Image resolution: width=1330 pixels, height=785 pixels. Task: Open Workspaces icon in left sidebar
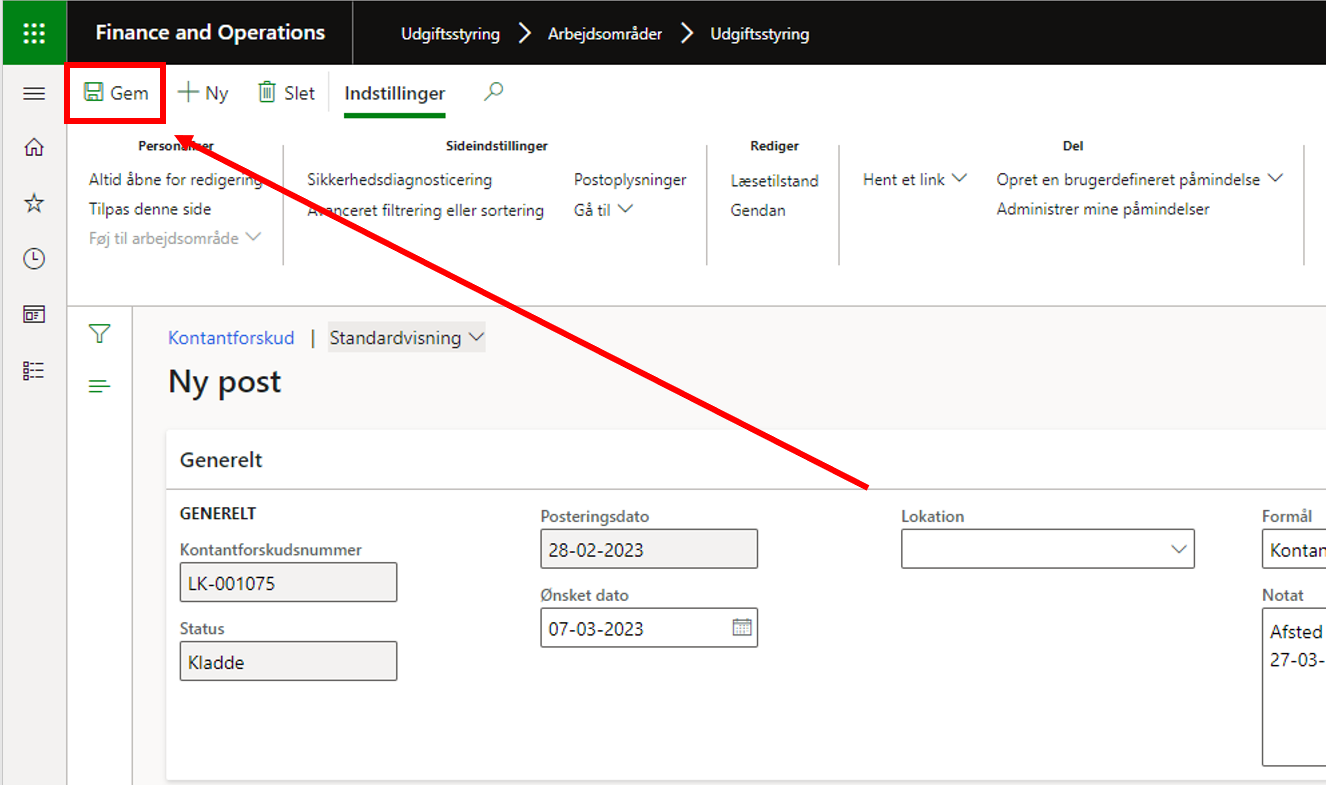(x=34, y=315)
